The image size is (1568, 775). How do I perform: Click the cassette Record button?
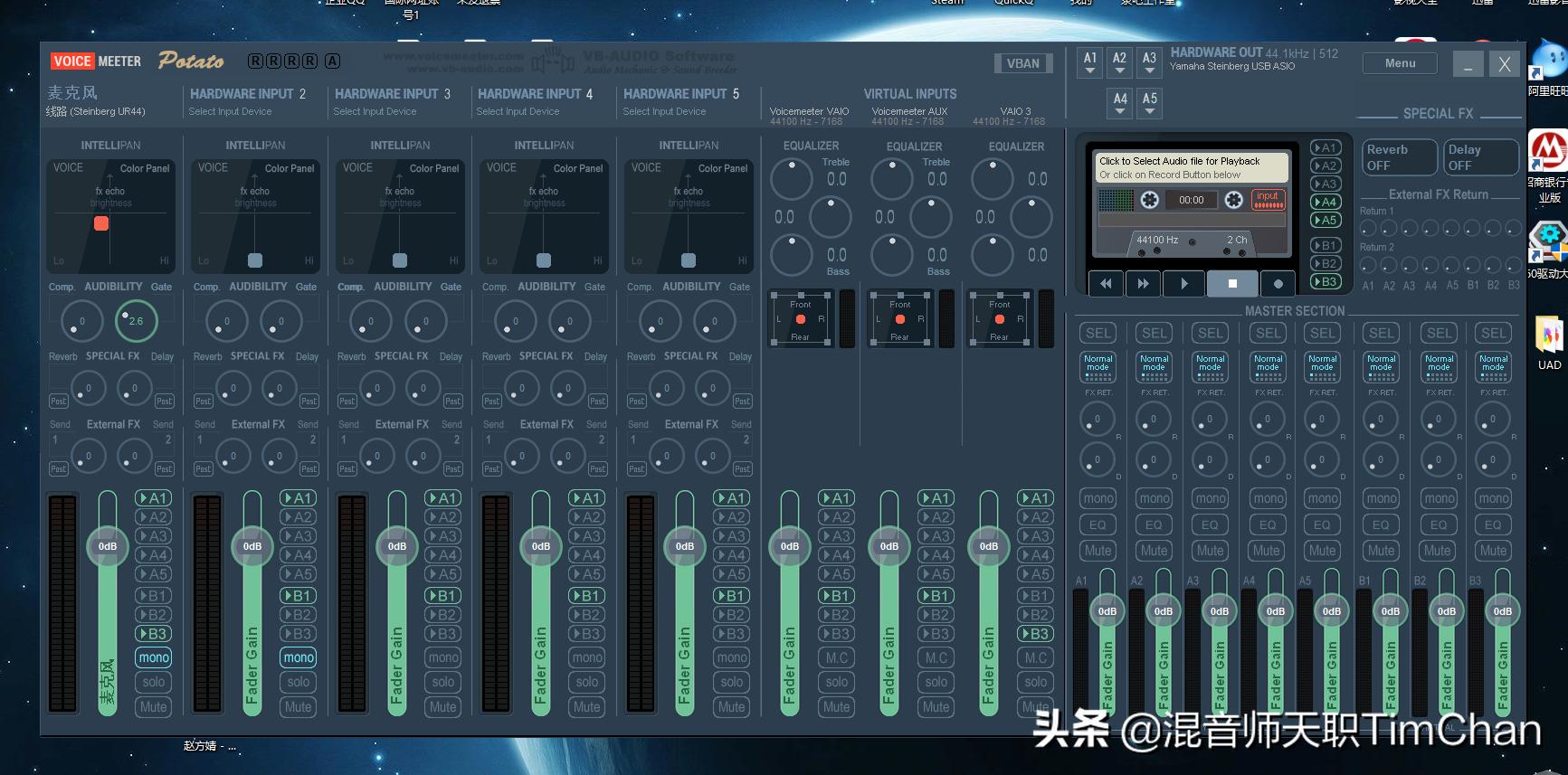click(1278, 283)
